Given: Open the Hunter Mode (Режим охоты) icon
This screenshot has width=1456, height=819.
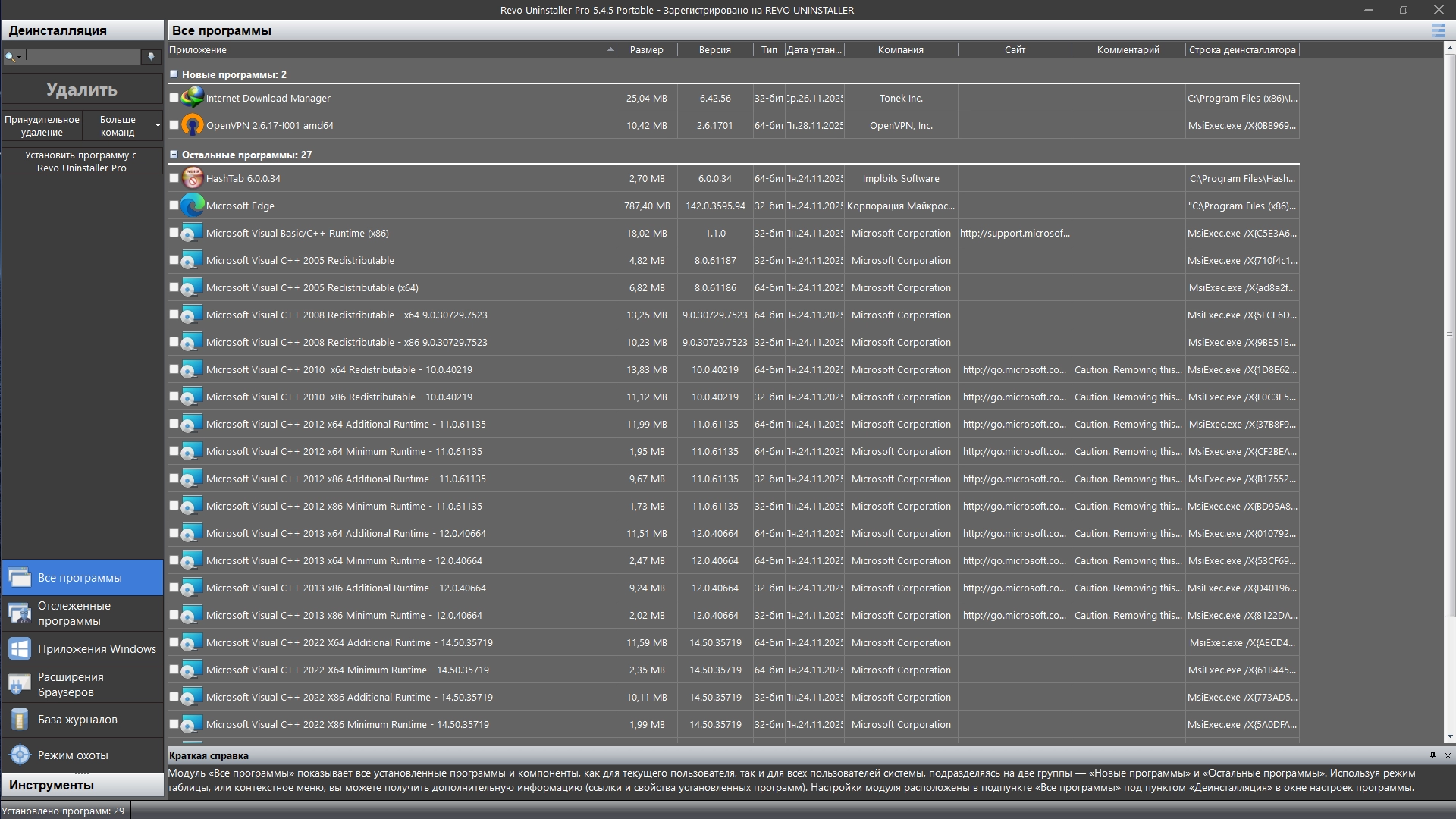Looking at the screenshot, I should 20,755.
